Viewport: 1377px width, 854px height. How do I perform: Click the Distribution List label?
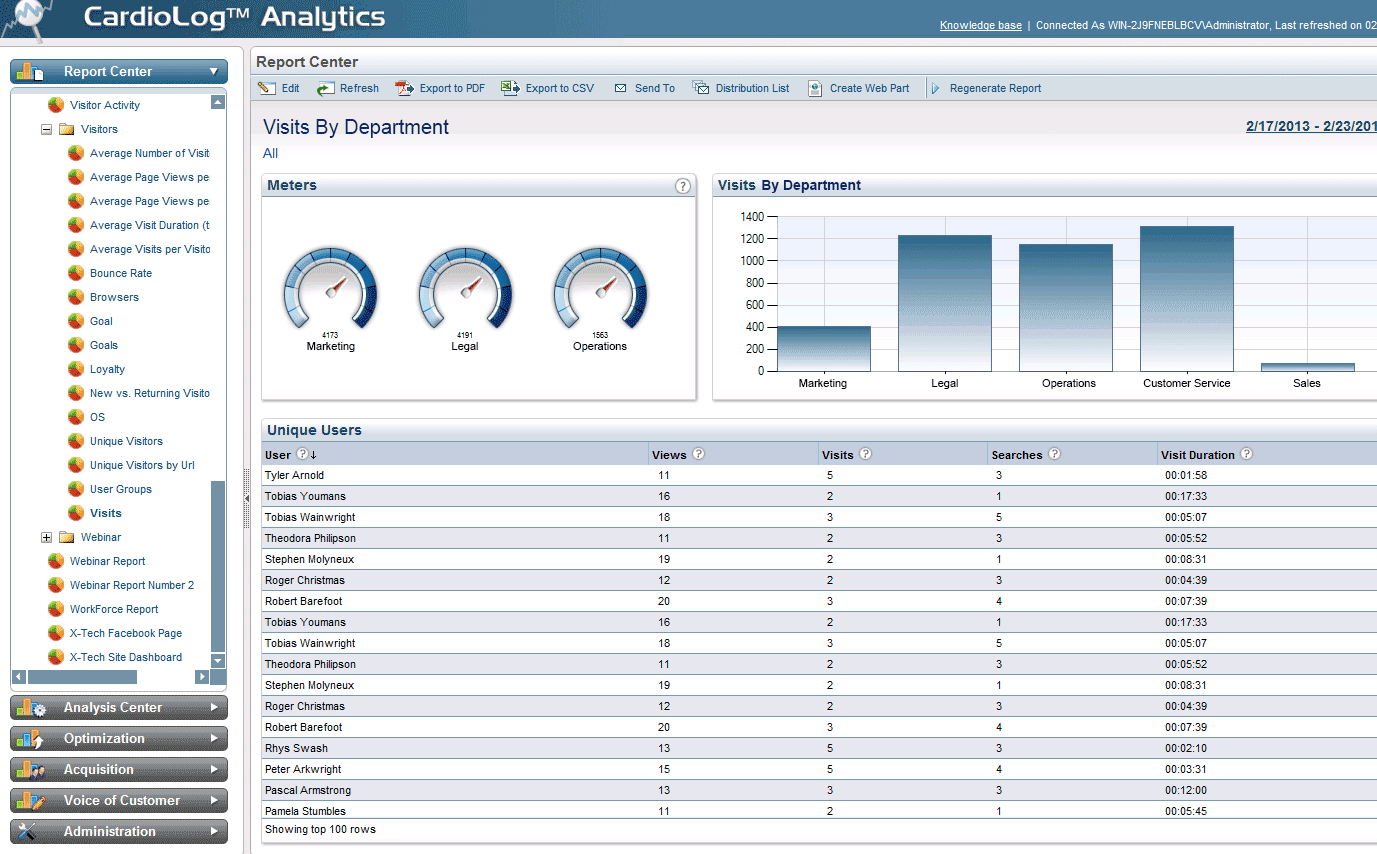752,88
